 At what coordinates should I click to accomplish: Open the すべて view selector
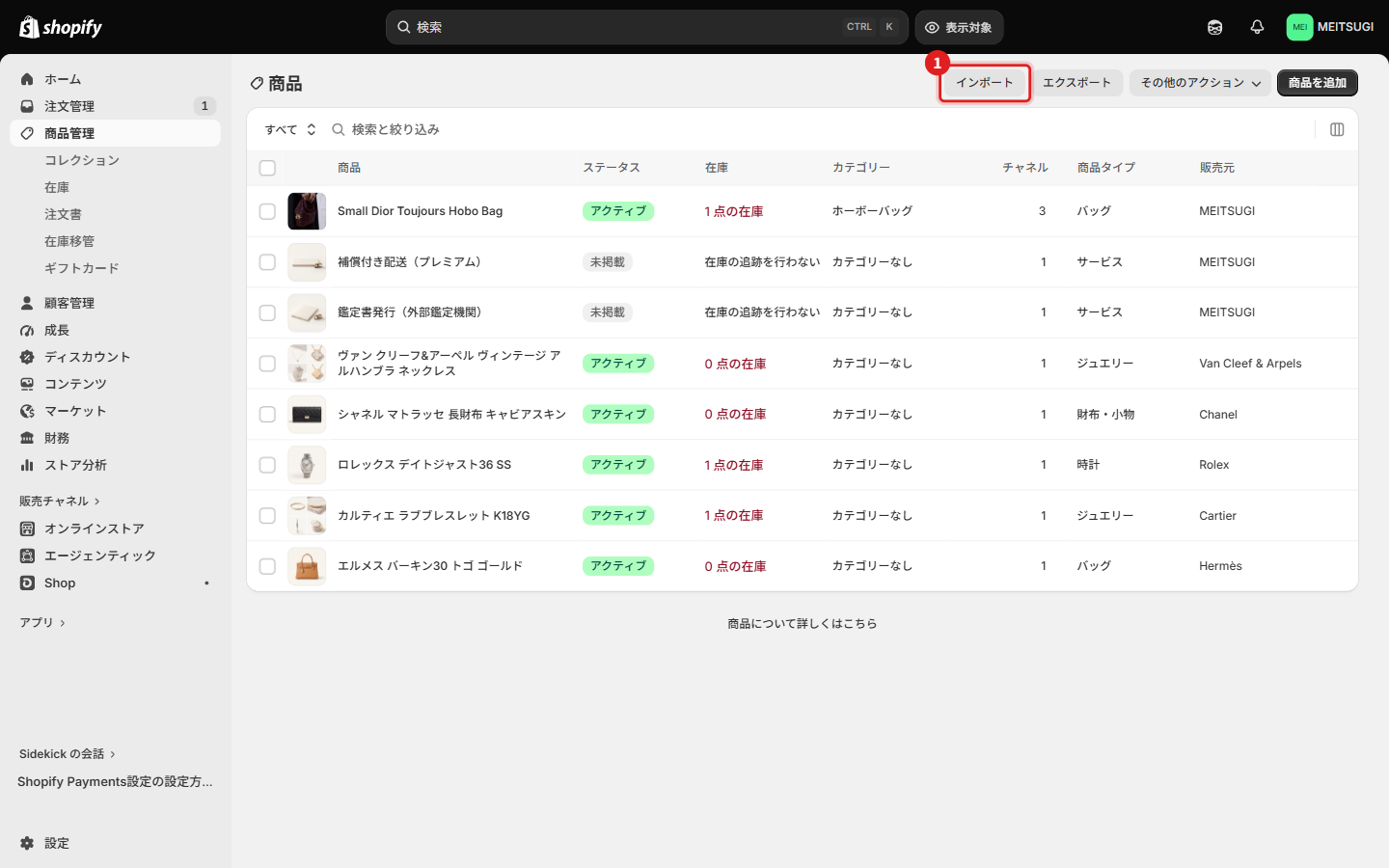click(x=290, y=129)
